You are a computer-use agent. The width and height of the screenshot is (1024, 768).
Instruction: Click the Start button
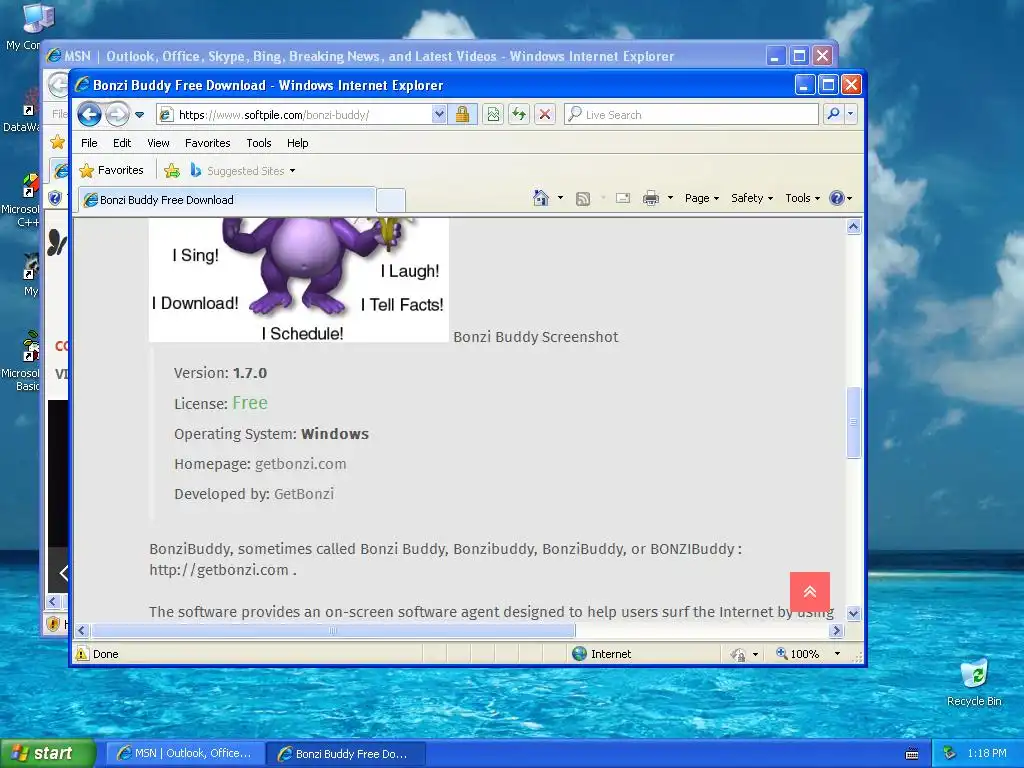(47, 753)
